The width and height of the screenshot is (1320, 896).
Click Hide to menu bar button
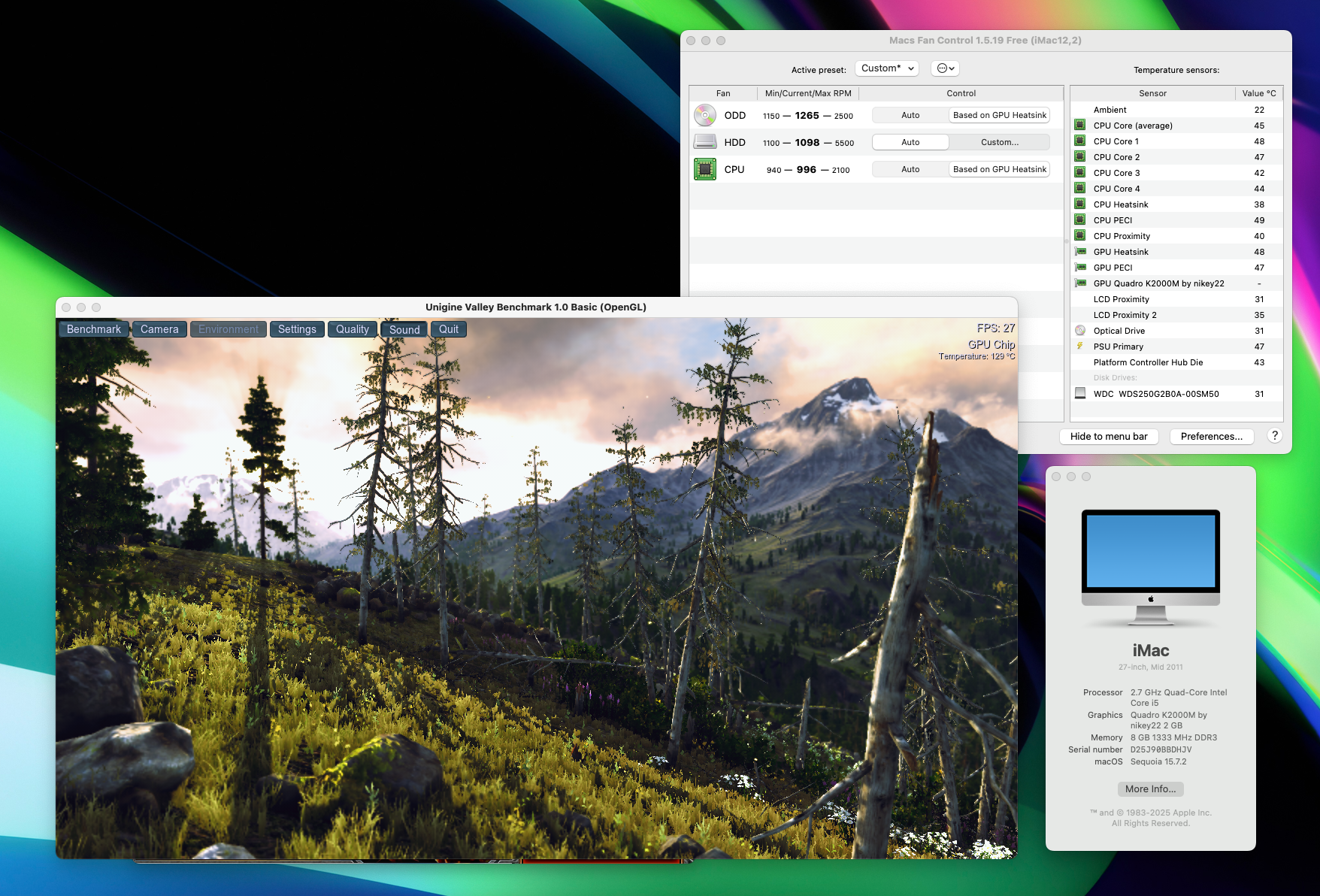(x=1109, y=436)
